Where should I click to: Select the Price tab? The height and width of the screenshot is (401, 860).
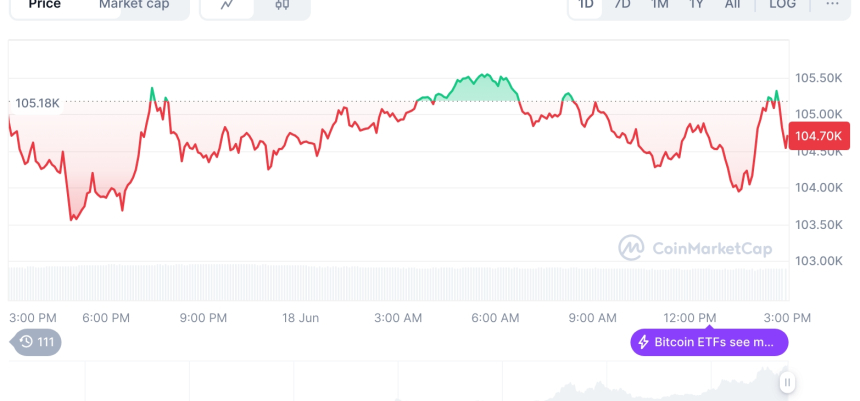coord(44,5)
